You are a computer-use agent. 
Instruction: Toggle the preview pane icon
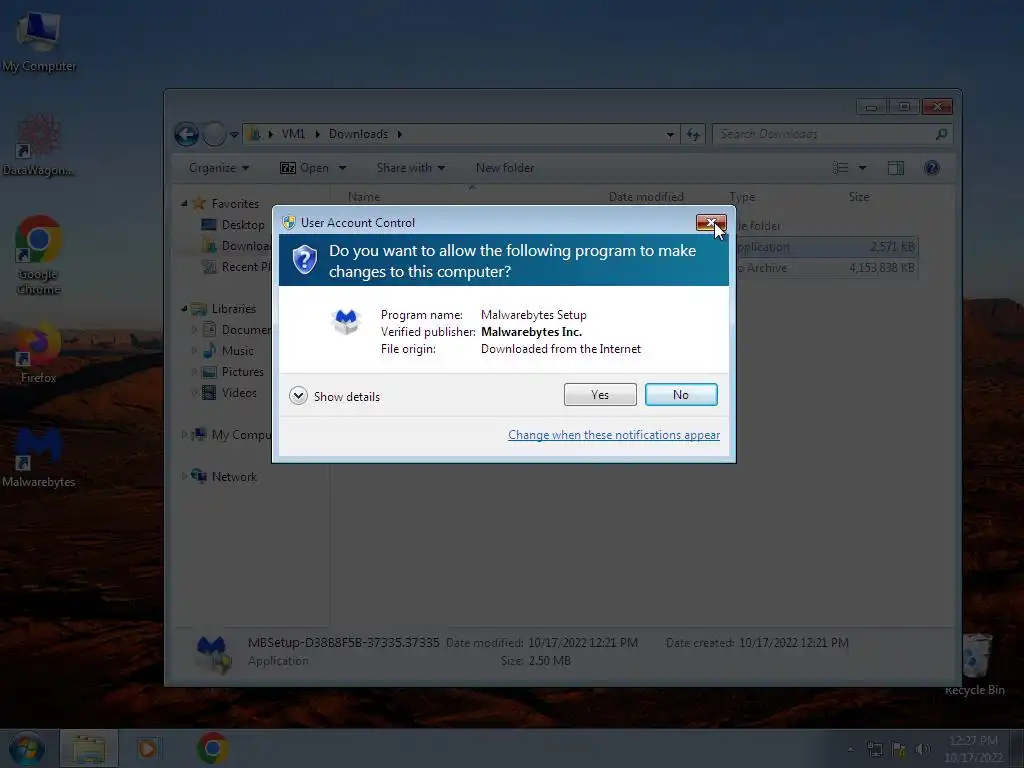point(896,168)
